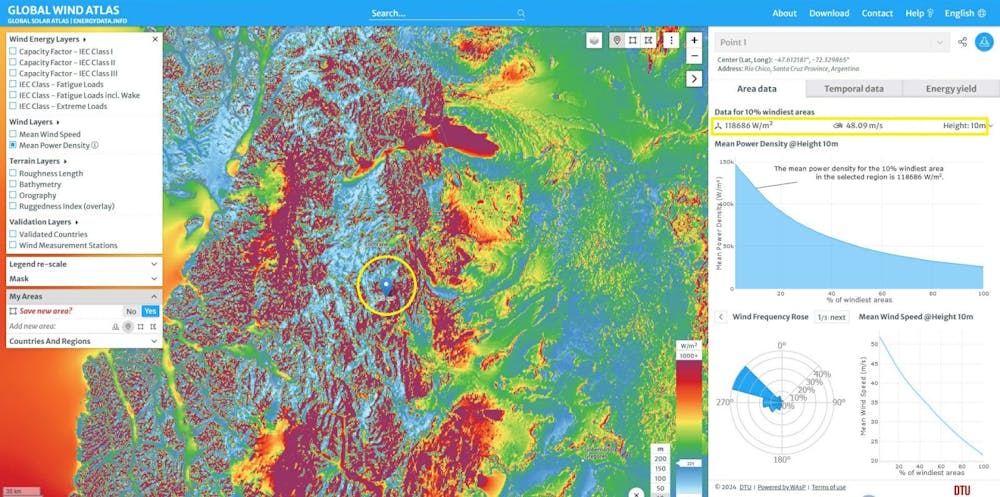Switch to the Temporal data tab
1000x497 pixels.
pos(854,89)
